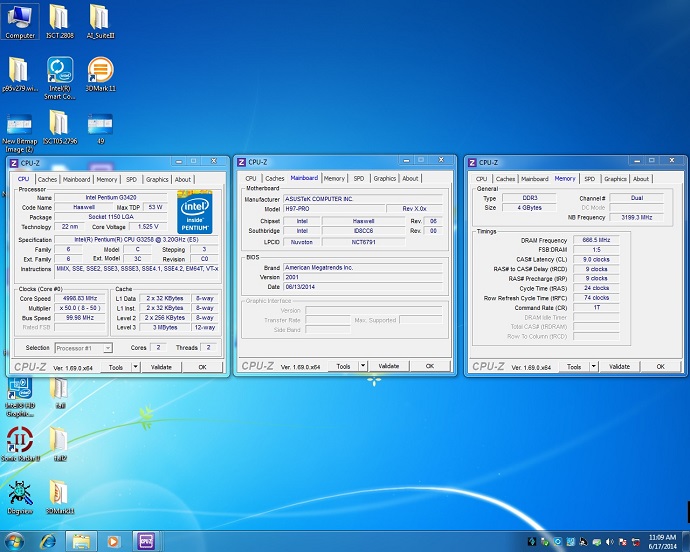Switch to Caches tab in left CPU-Z window
690x552 pixels.
pyautogui.click(x=47, y=180)
